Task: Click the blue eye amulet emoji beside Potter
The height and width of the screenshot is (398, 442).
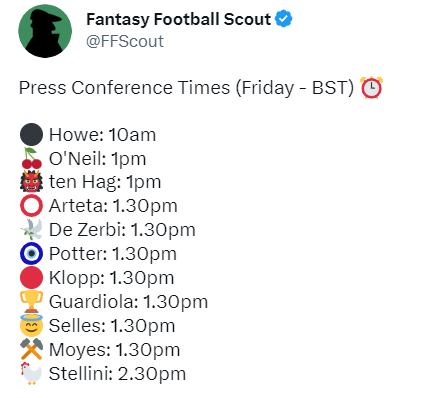Action: [31, 254]
